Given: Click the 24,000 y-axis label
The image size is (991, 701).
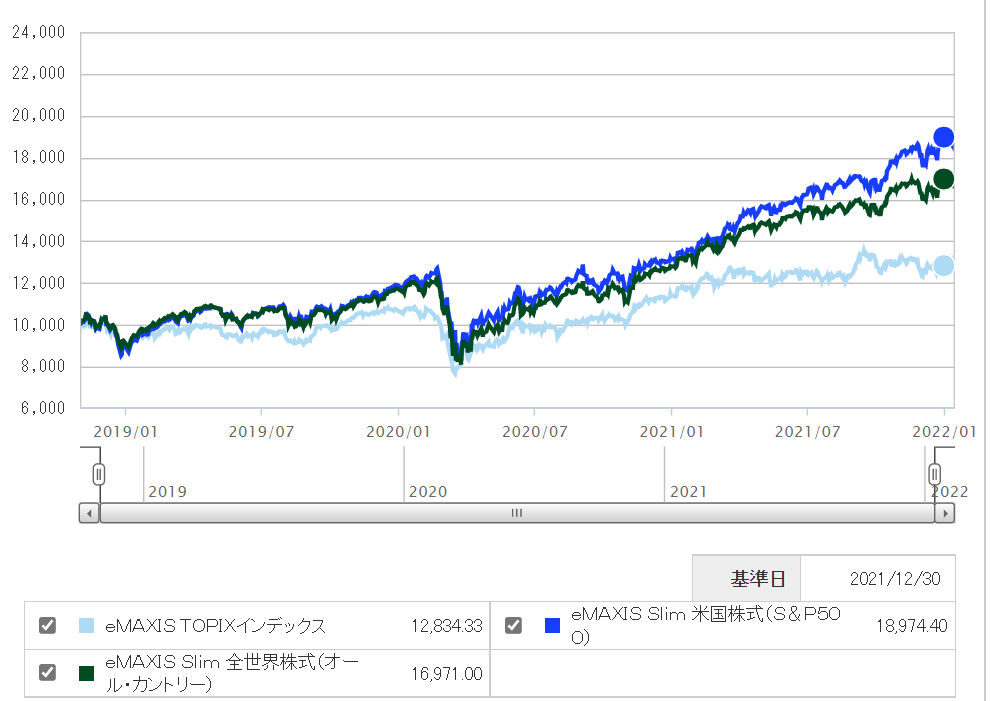Looking at the screenshot, I should [x=39, y=32].
